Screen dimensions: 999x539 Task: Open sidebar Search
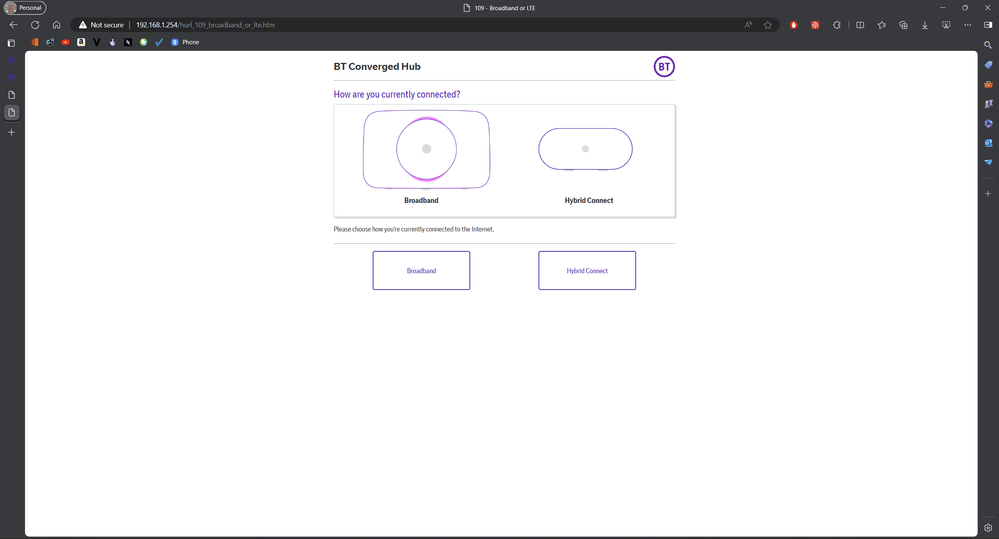tap(988, 45)
